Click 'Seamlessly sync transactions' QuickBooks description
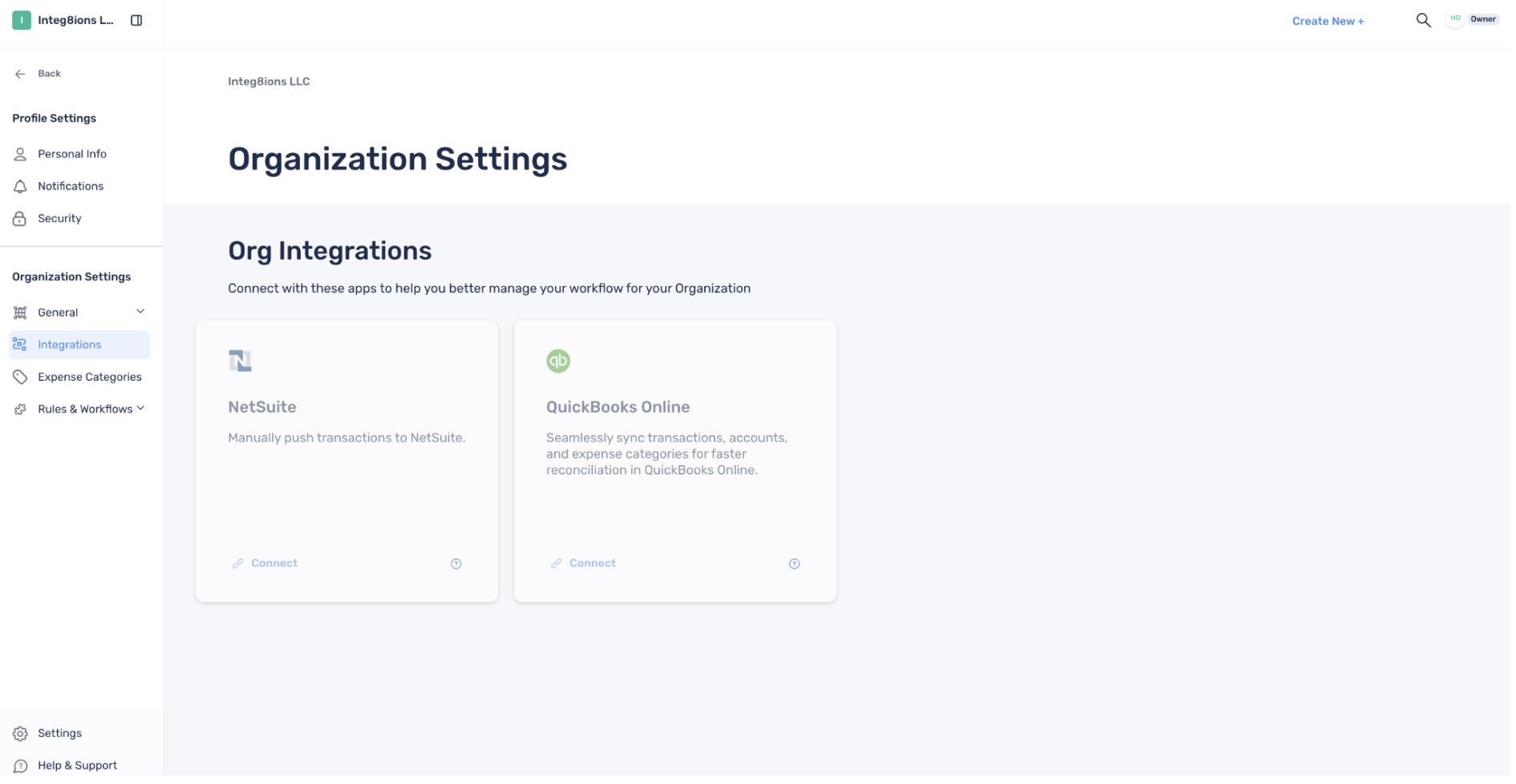 point(667,454)
